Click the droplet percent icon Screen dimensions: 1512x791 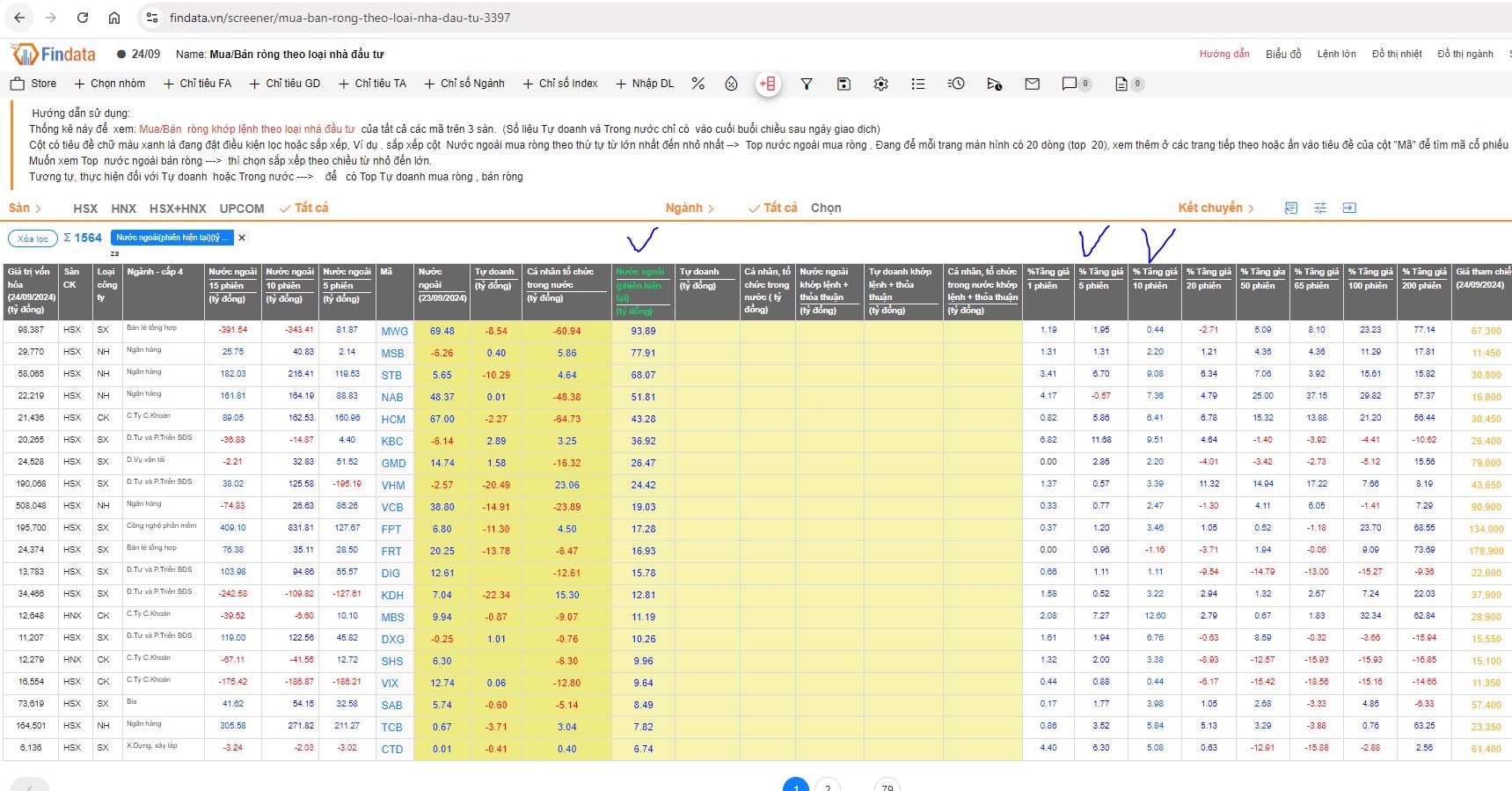click(731, 84)
